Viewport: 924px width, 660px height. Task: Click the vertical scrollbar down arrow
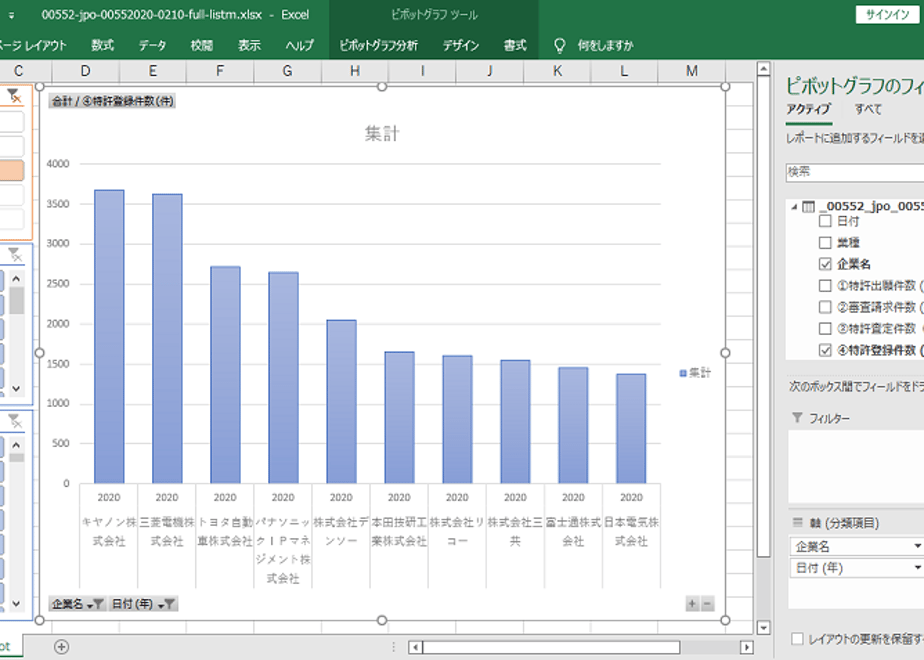click(763, 628)
